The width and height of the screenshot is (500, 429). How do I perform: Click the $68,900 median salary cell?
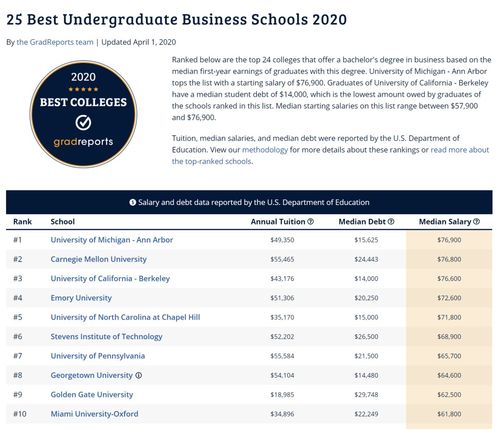pos(449,337)
